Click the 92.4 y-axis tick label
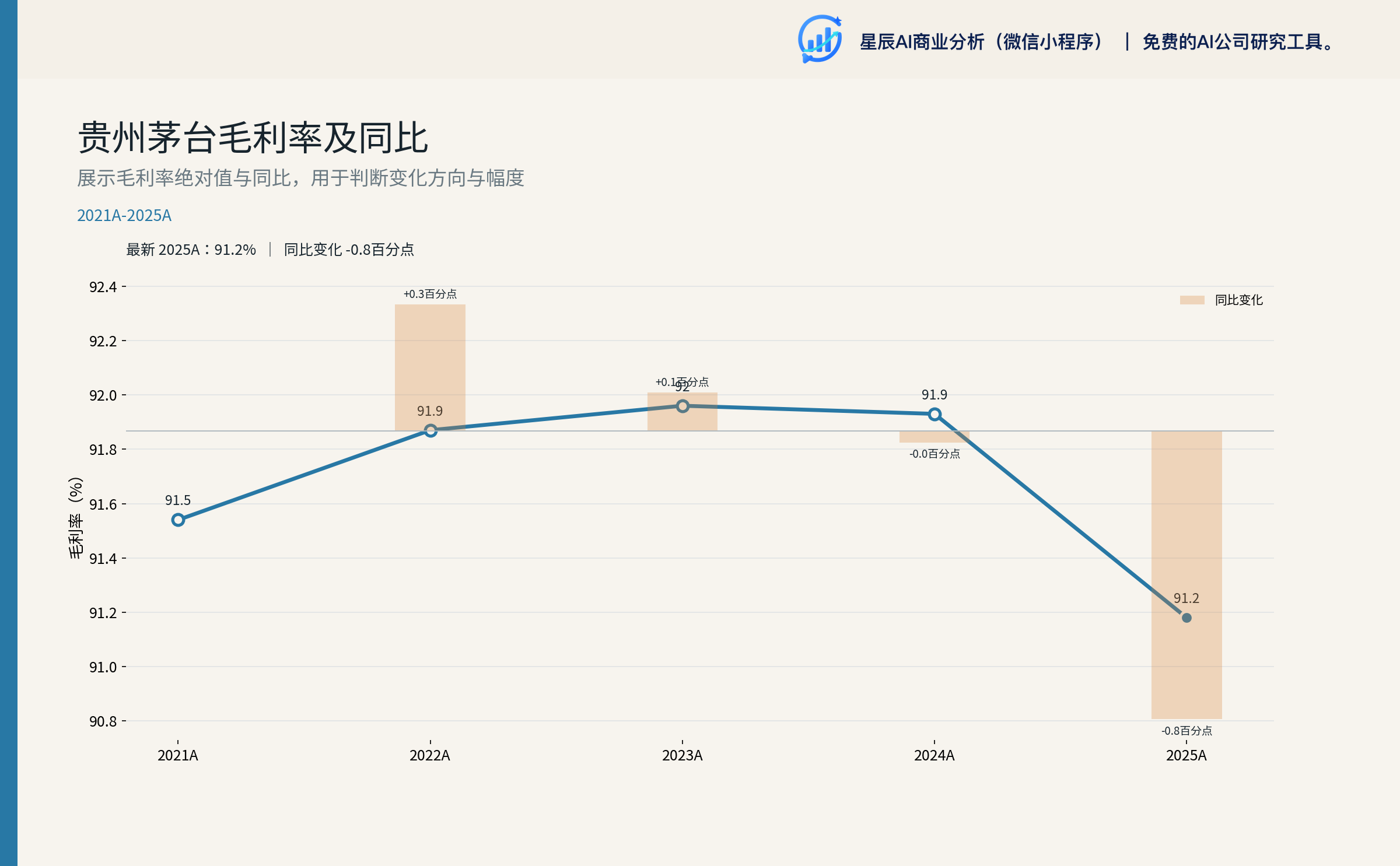The width and height of the screenshot is (1400, 866). [103, 287]
